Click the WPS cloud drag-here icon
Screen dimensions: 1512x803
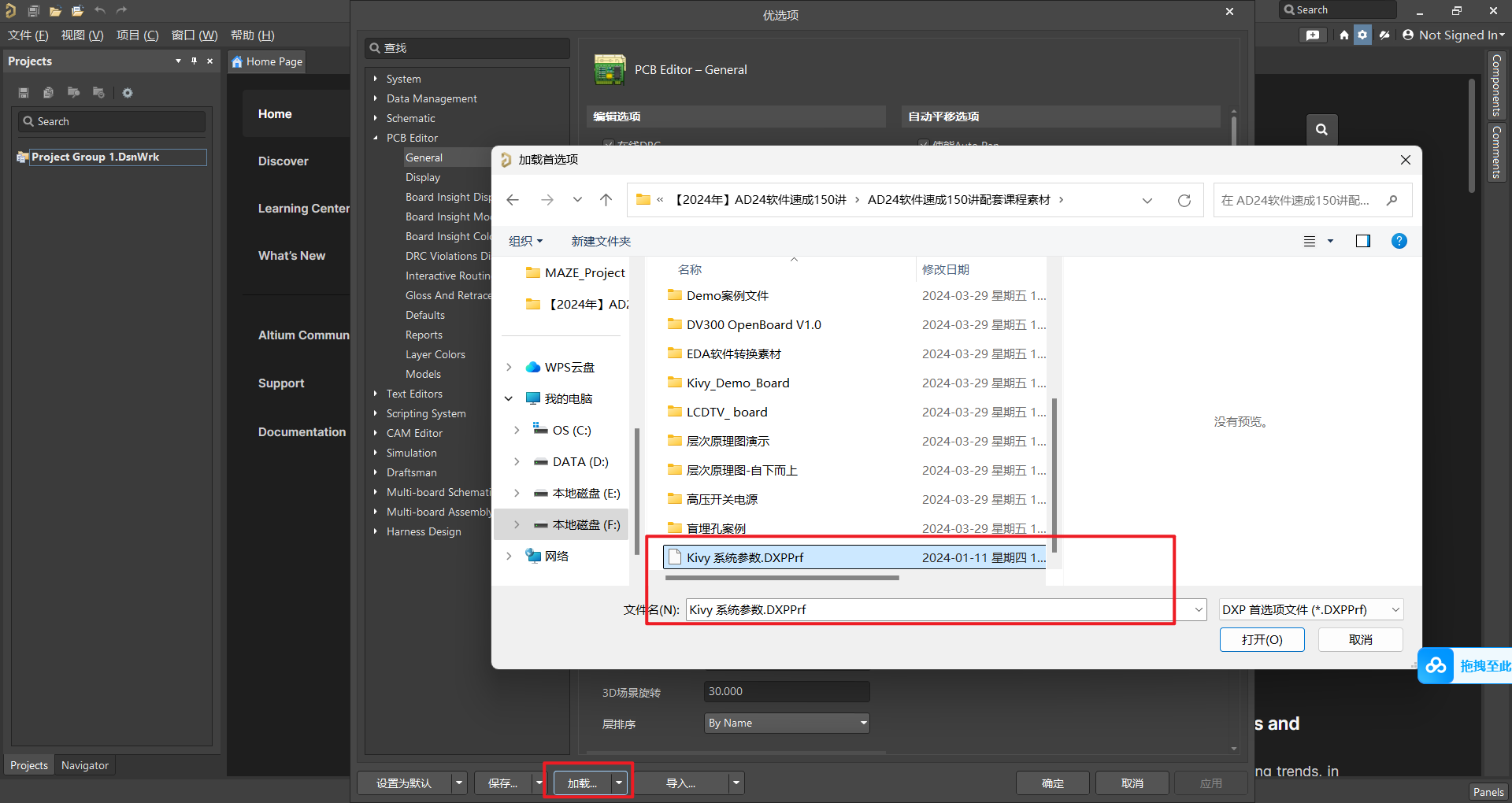click(1436, 666)
